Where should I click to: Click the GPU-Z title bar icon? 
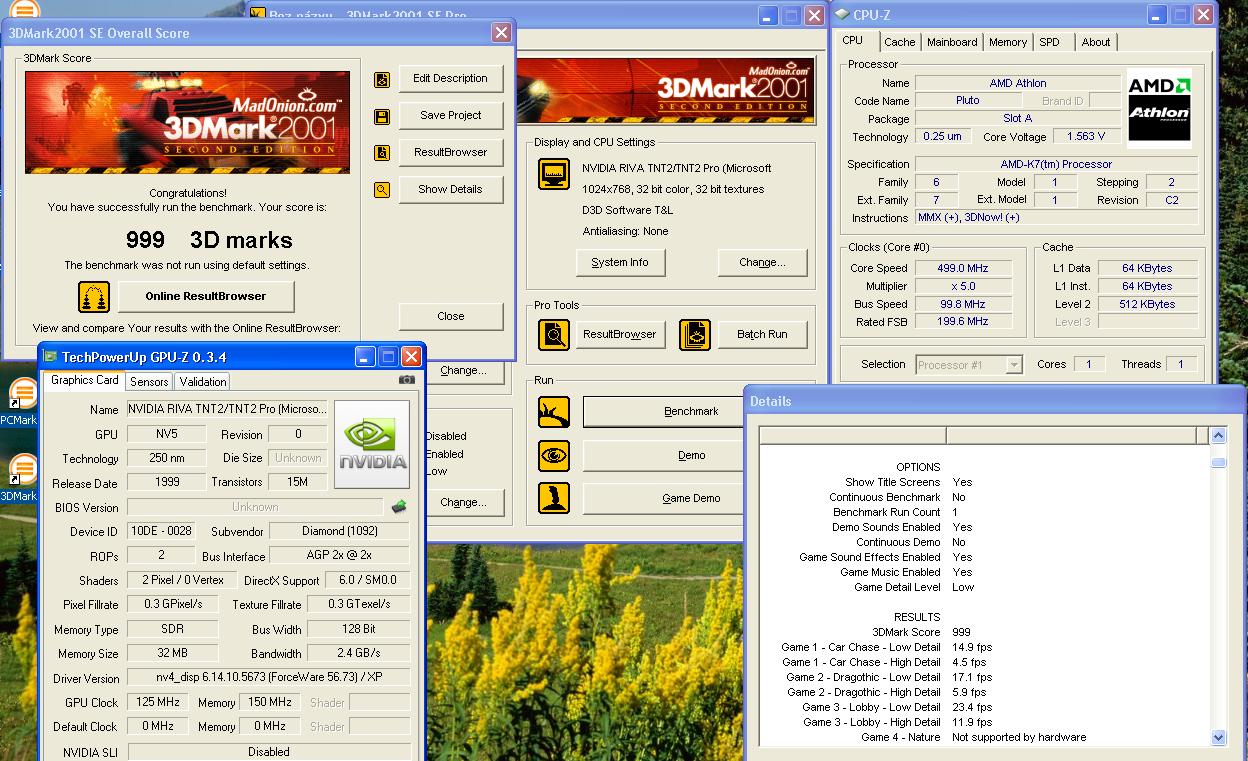click(x=50, y=357)
